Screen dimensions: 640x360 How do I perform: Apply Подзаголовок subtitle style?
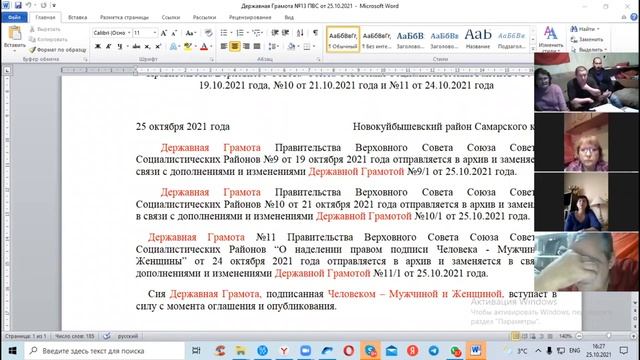511,39
